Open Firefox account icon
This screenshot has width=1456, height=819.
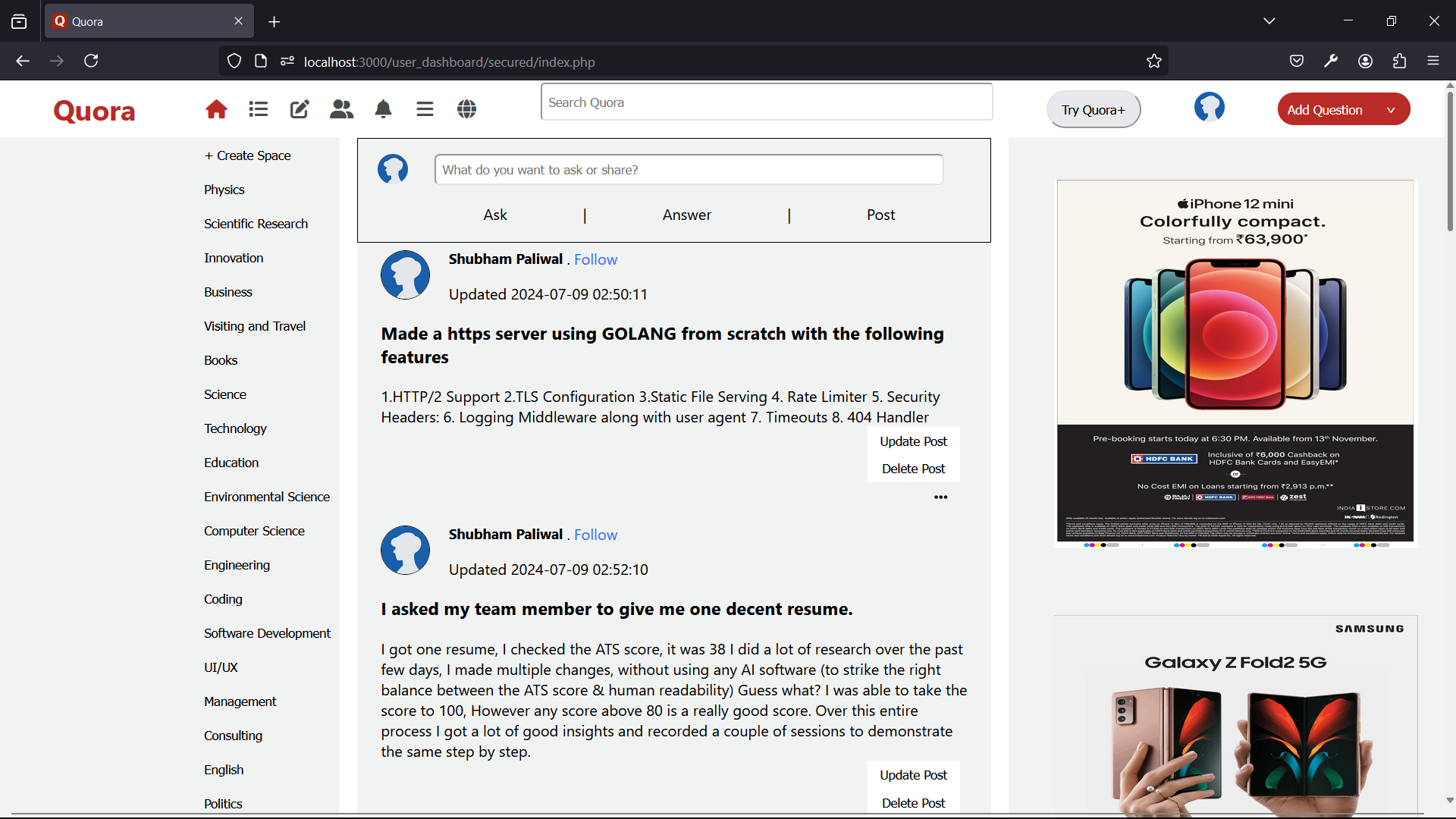click(1365, 61)
